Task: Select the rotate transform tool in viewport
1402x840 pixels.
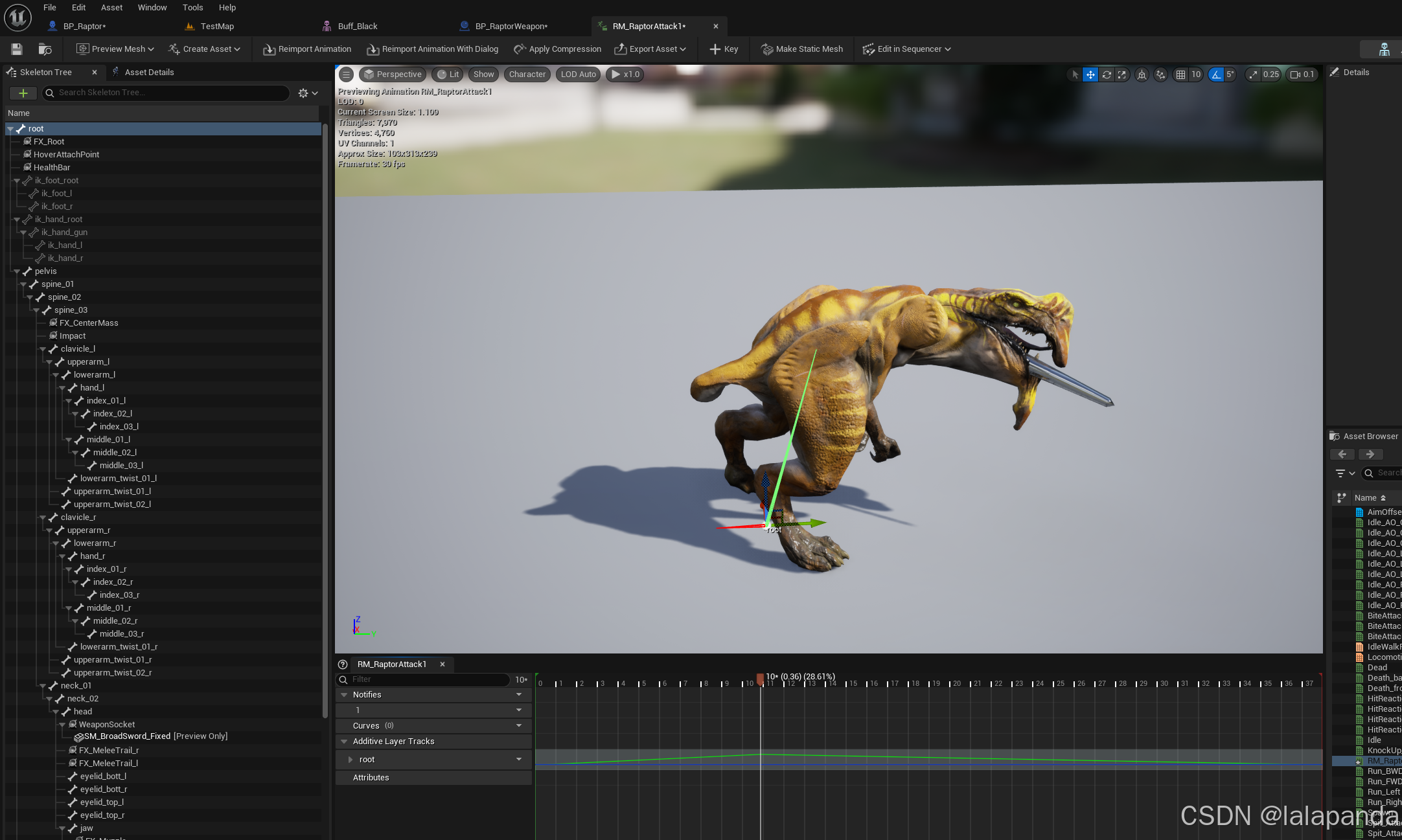Action: pos(1107,74)
